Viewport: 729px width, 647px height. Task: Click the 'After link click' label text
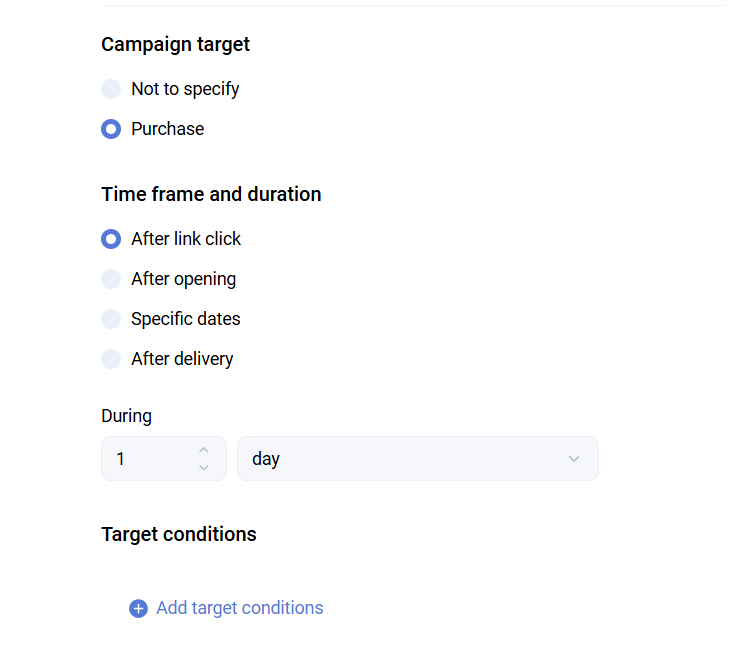(x=186, y=239)
